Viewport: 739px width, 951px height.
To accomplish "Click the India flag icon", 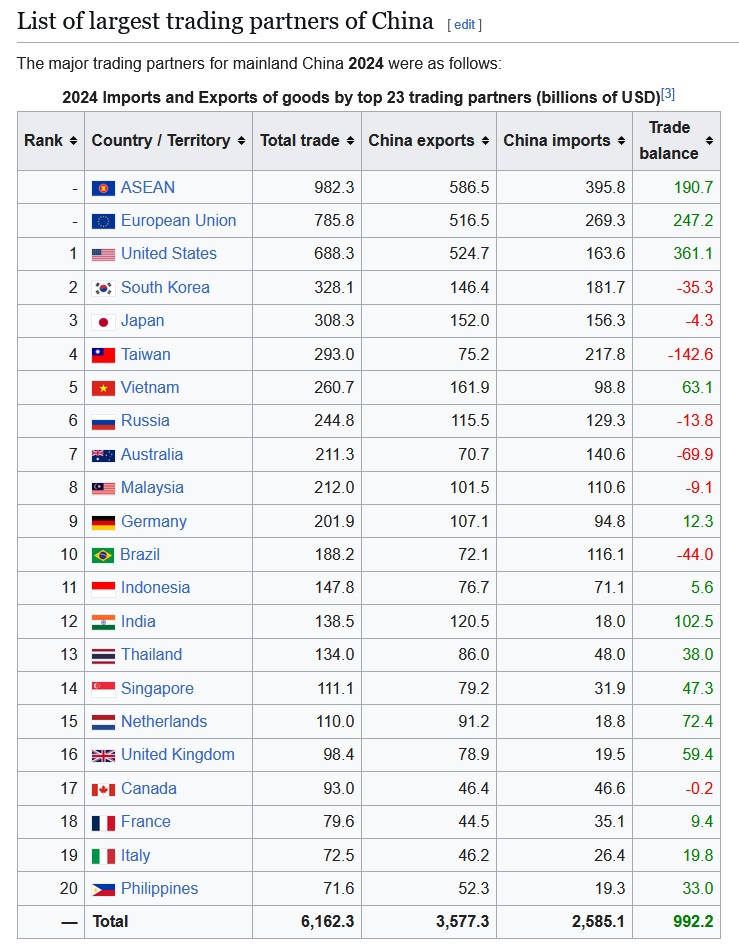I will coord(103,622).
